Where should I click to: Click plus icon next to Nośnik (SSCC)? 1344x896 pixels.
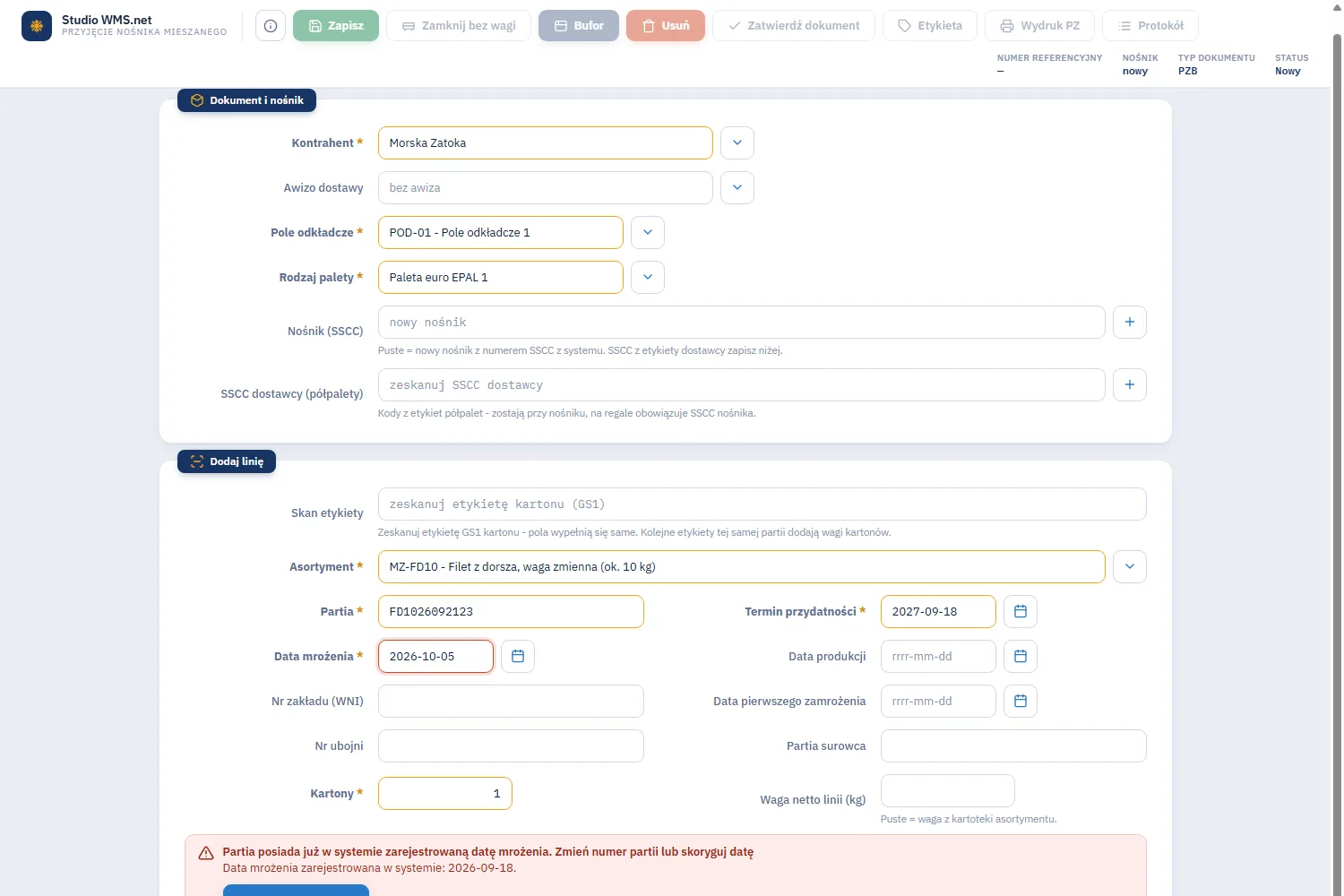coord(1130,322)
